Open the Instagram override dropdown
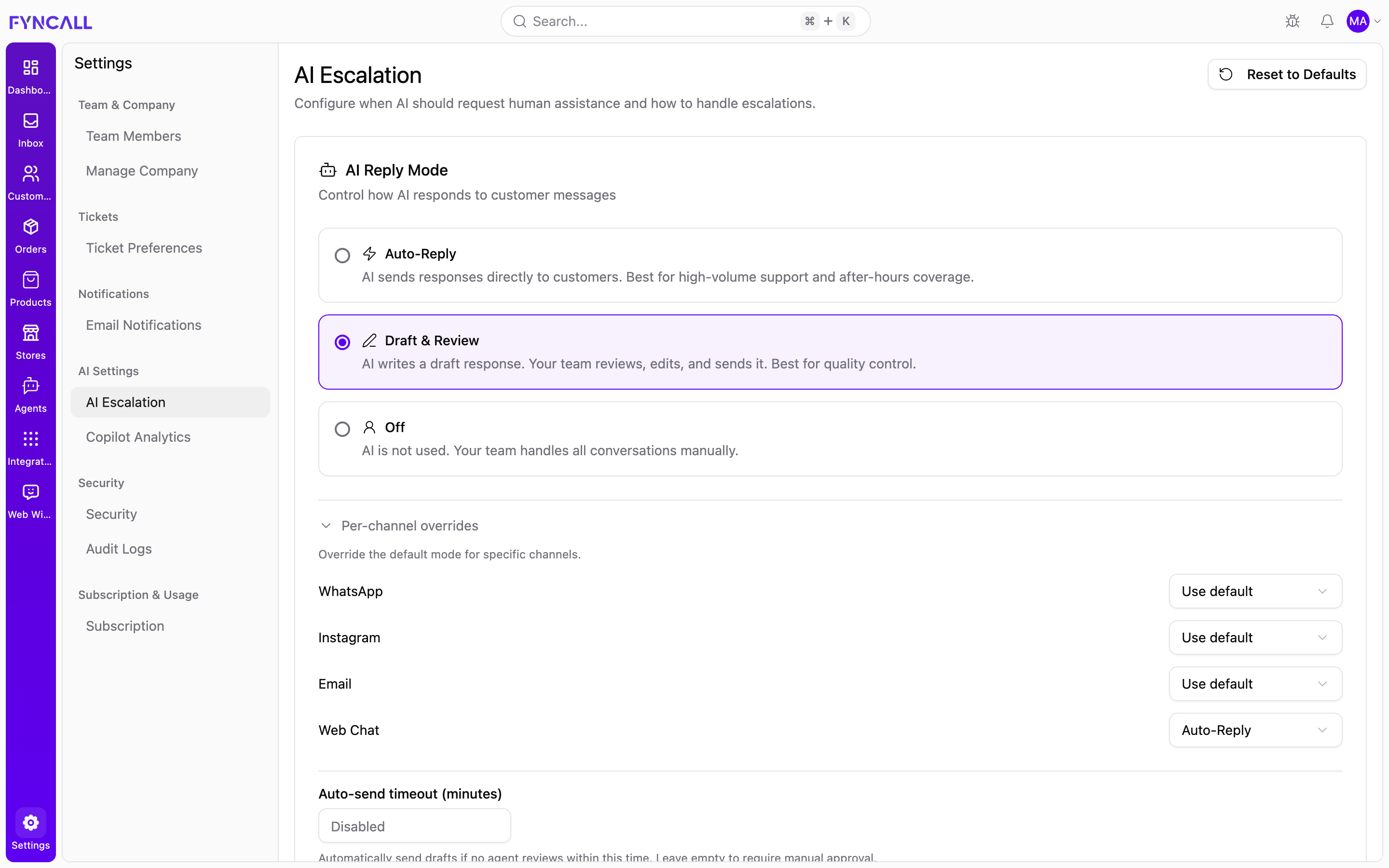The width and height of the screenshot is (1389, 868). click(x=1255, y=637)
